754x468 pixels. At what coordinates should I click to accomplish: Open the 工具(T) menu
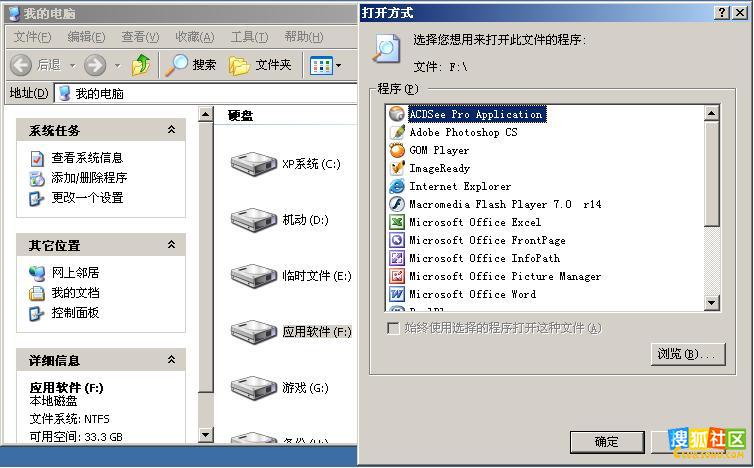click(x=249, y=37)
